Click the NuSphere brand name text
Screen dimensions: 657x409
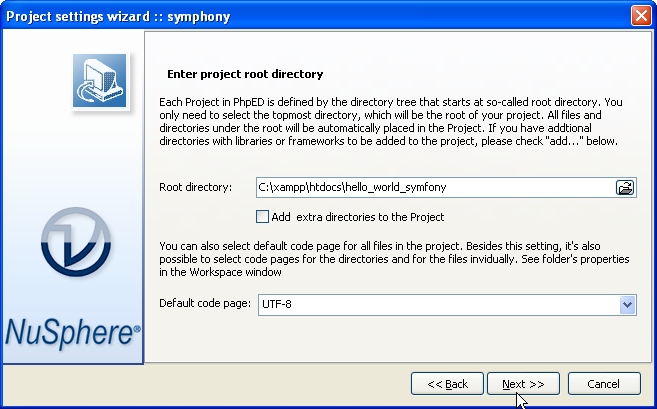tap(75, 332)
